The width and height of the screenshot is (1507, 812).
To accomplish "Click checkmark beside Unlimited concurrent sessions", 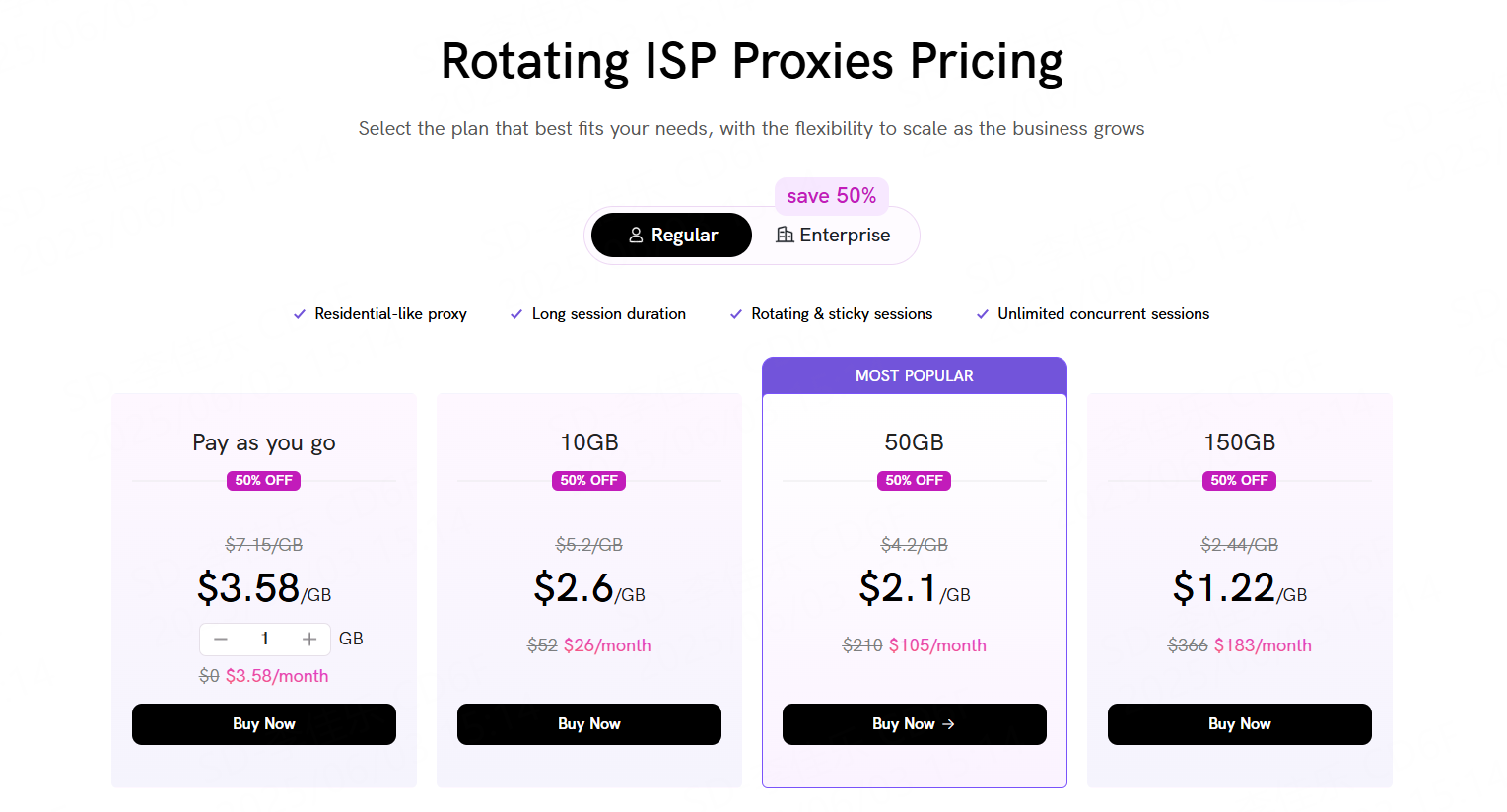I will pos(983,314).
